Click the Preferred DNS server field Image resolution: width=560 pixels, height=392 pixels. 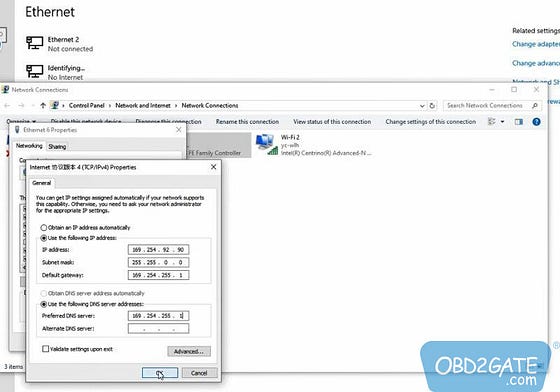pyautogui.click(x=158, y=316)
